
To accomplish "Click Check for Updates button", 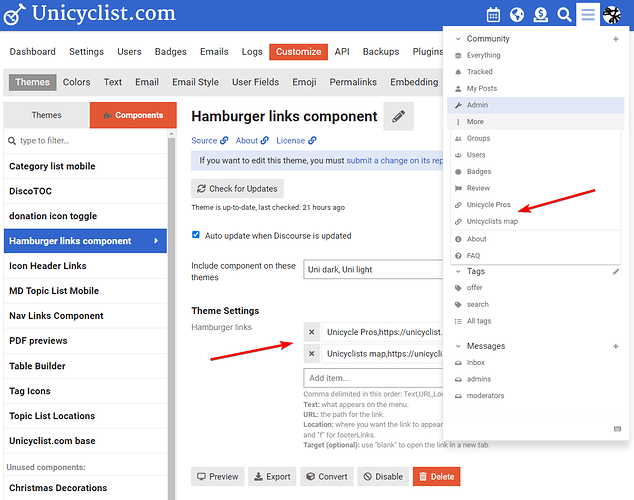I will tap(237, 189).
